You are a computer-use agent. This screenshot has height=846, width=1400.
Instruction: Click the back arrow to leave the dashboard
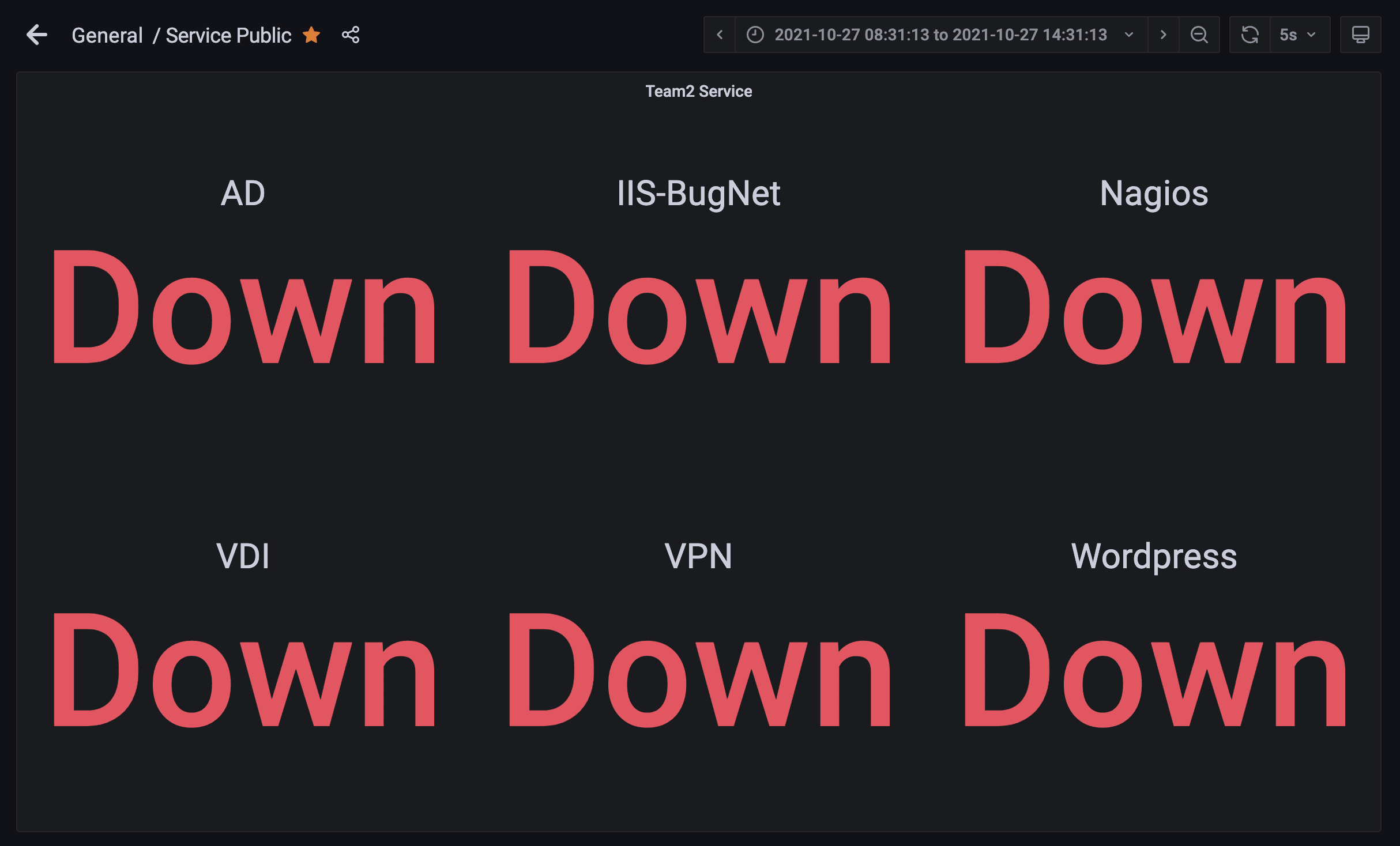(x=37, y=35)
